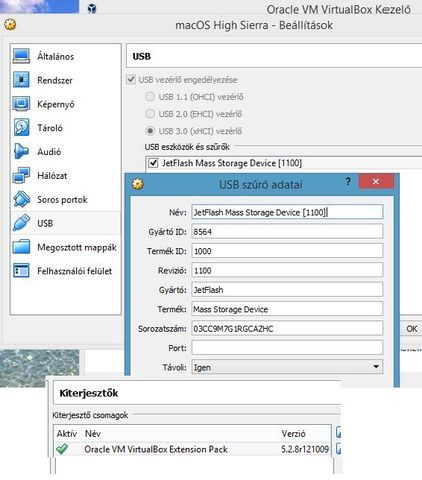This screenshot has height=480, width=422.
Task: Click the Gyártó field containing JetFlash
Action: (x=287, y=289)
